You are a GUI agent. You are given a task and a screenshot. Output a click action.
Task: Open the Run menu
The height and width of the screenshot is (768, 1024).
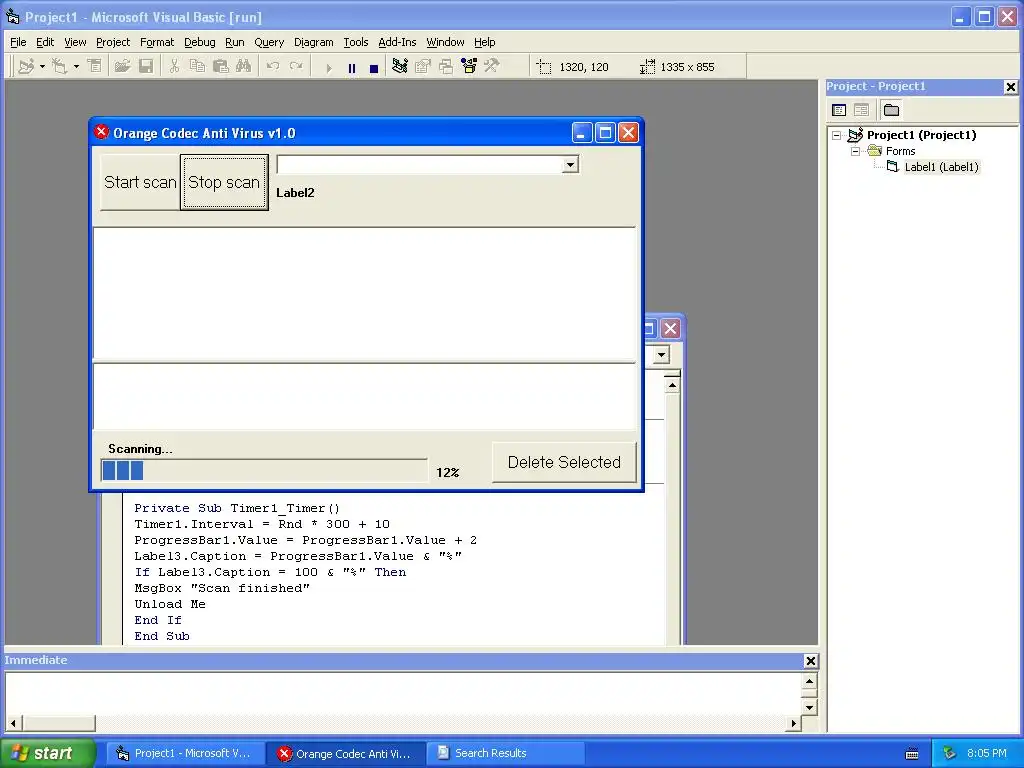pos(234,42)
